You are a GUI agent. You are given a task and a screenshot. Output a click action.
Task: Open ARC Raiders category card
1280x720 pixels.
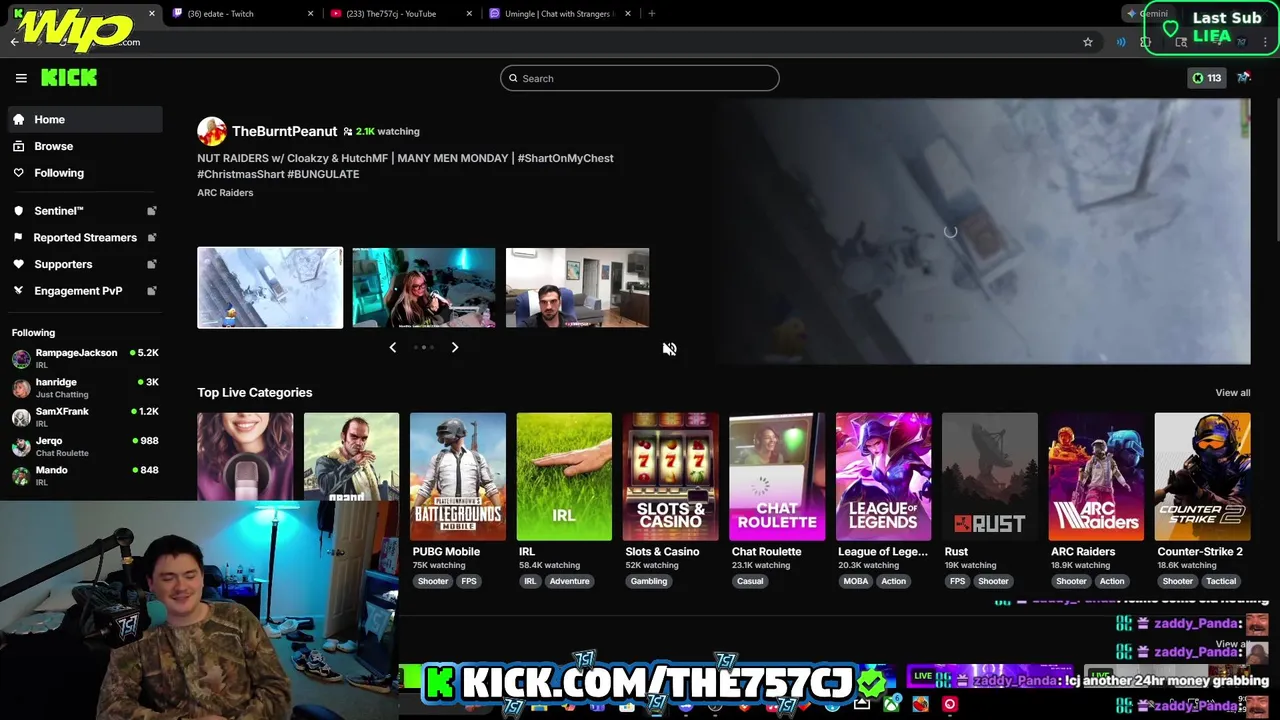pyautogui.click(x=1096, y=477)
